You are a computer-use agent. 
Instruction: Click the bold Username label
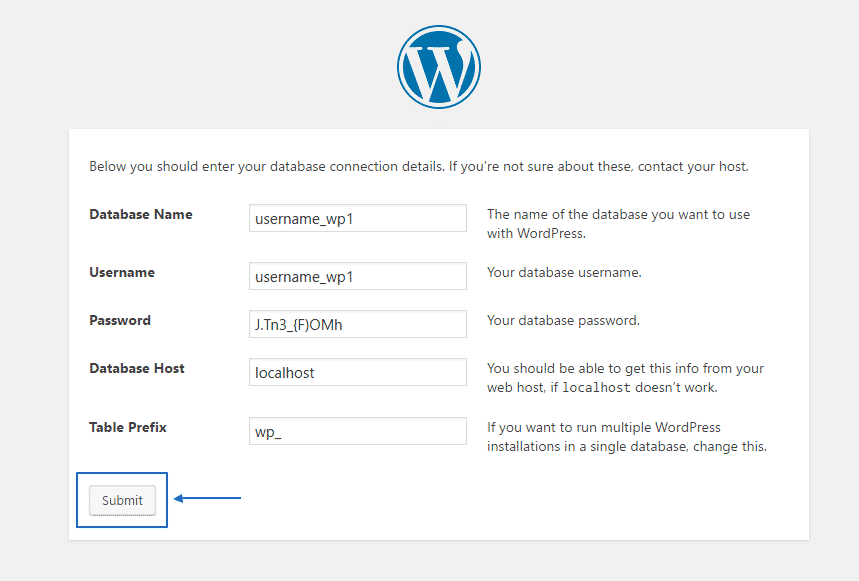122,273
